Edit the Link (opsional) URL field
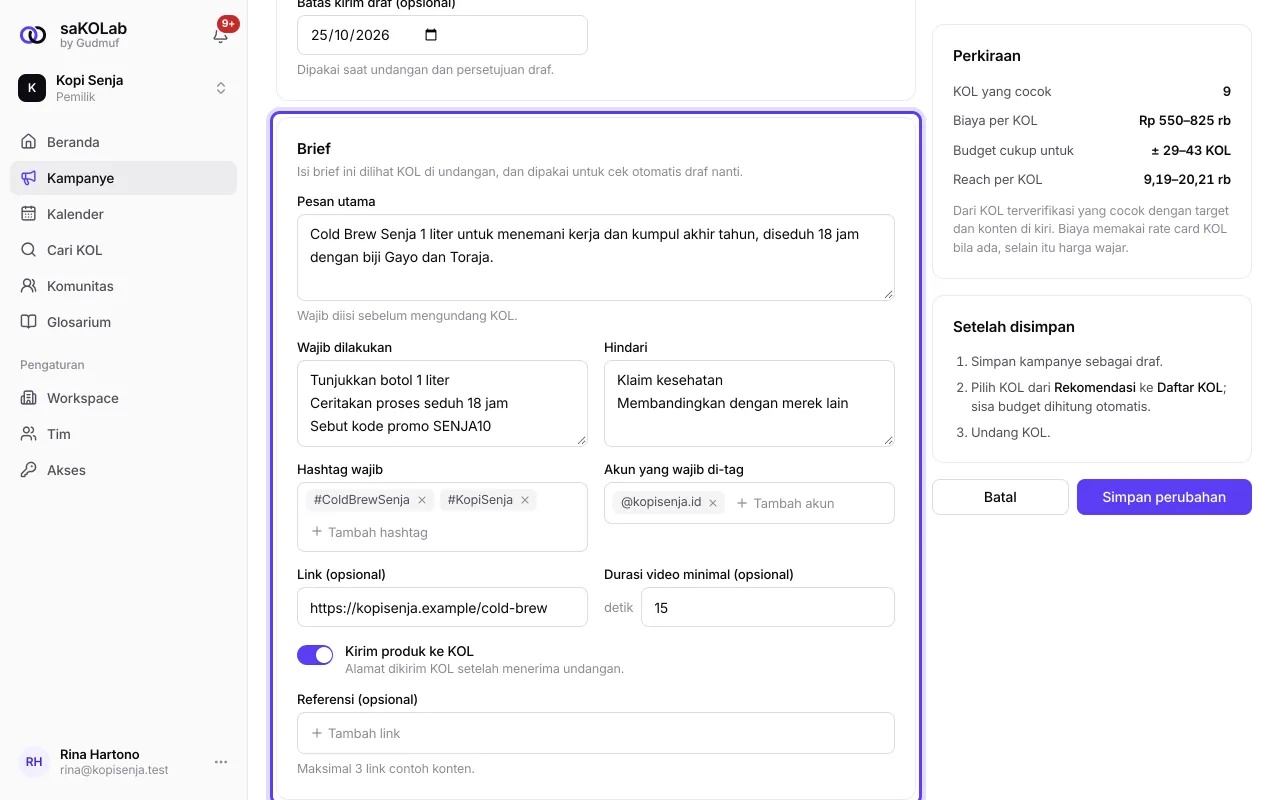The height and width of the screenshot is (800, 1280). pos(442,607)
